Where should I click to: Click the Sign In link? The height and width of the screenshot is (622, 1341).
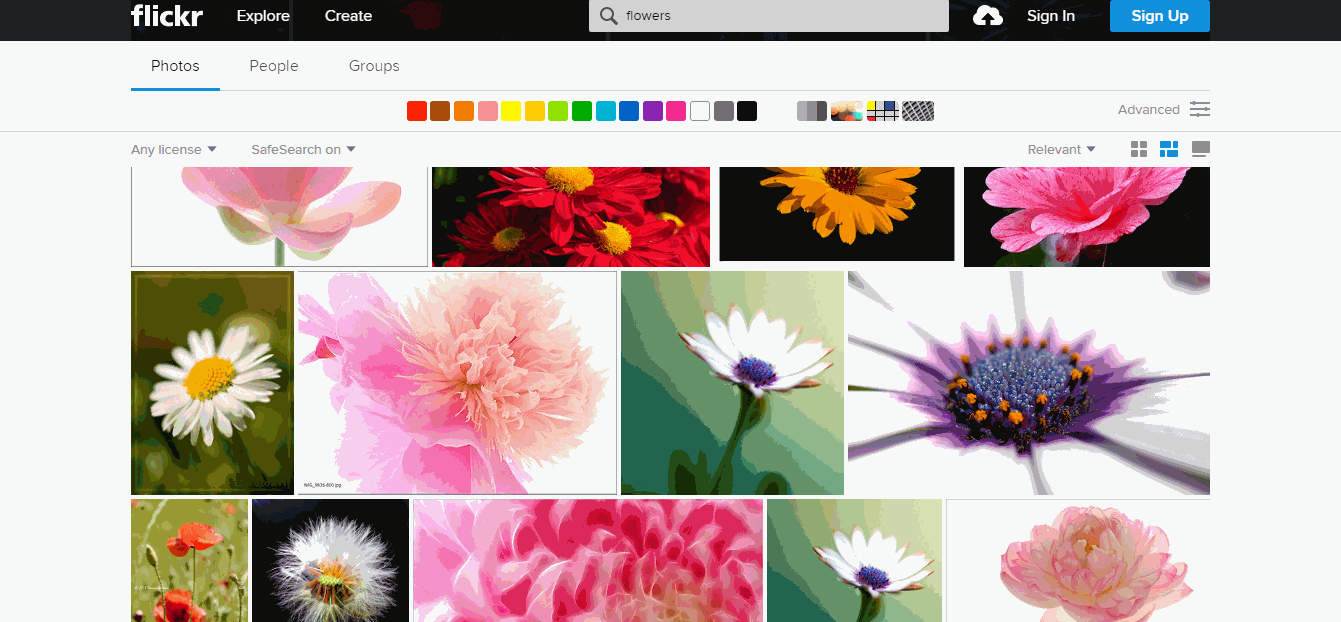click(x=1051, y=16)
